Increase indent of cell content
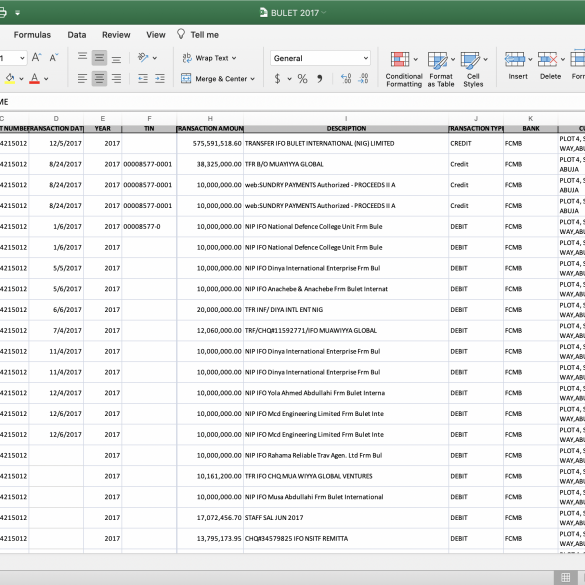This screenshot has height=585, width=585. pos(160,78)
